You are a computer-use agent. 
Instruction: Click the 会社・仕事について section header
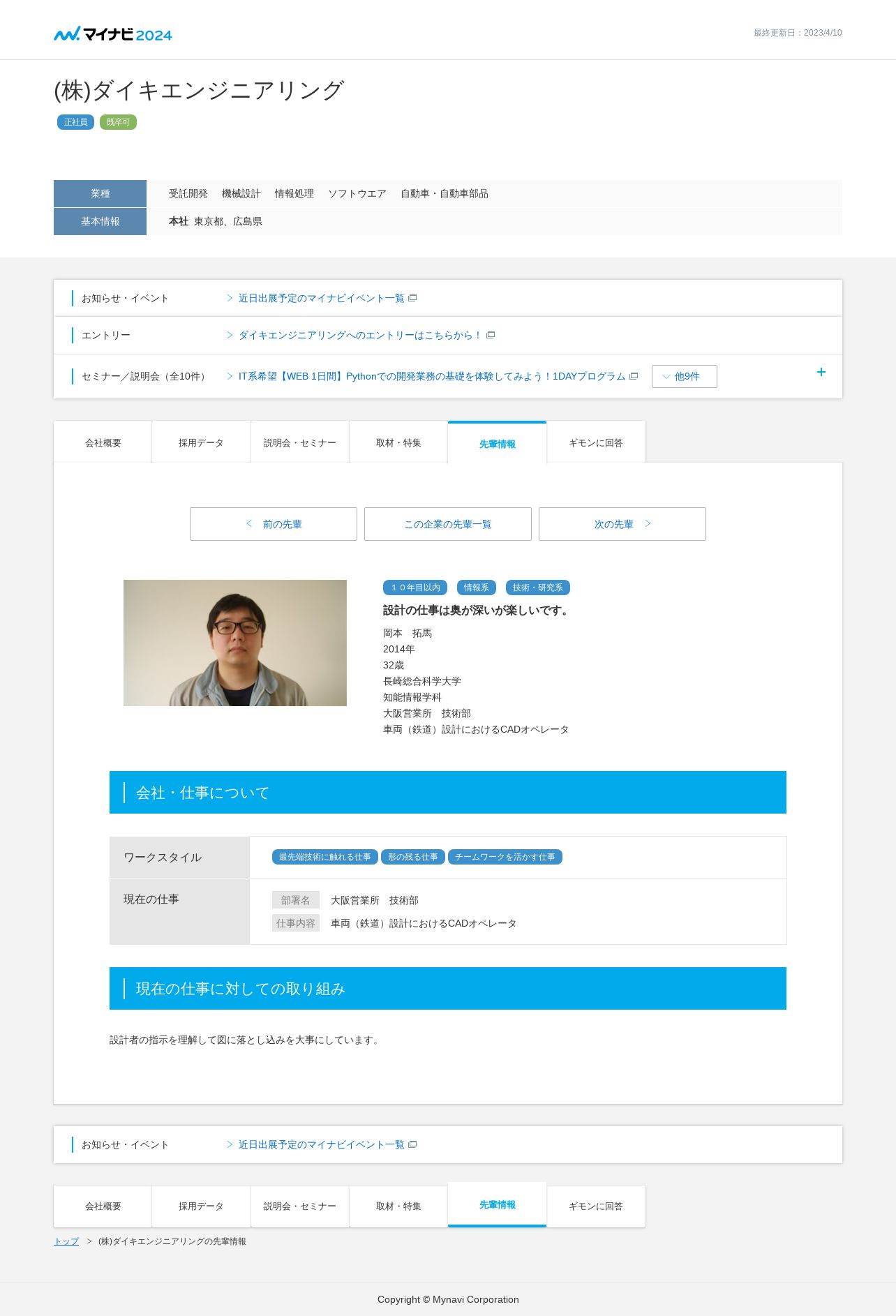coord(448,792)
